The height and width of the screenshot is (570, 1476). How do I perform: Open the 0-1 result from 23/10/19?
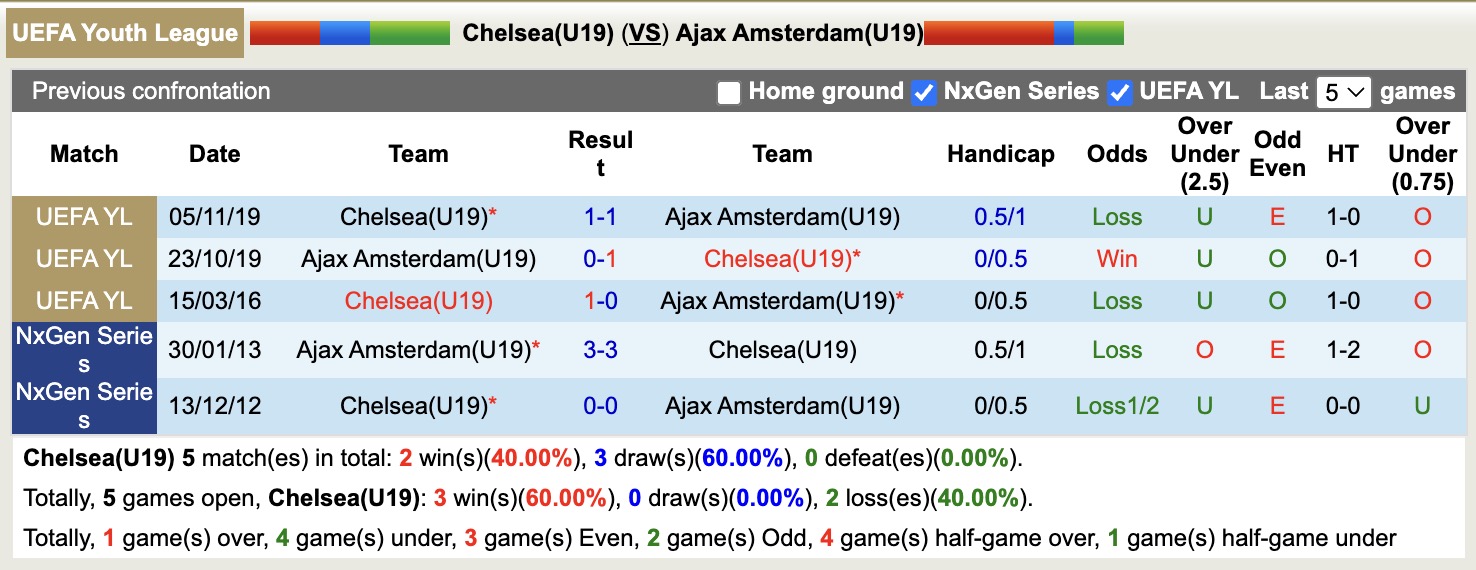600,259
